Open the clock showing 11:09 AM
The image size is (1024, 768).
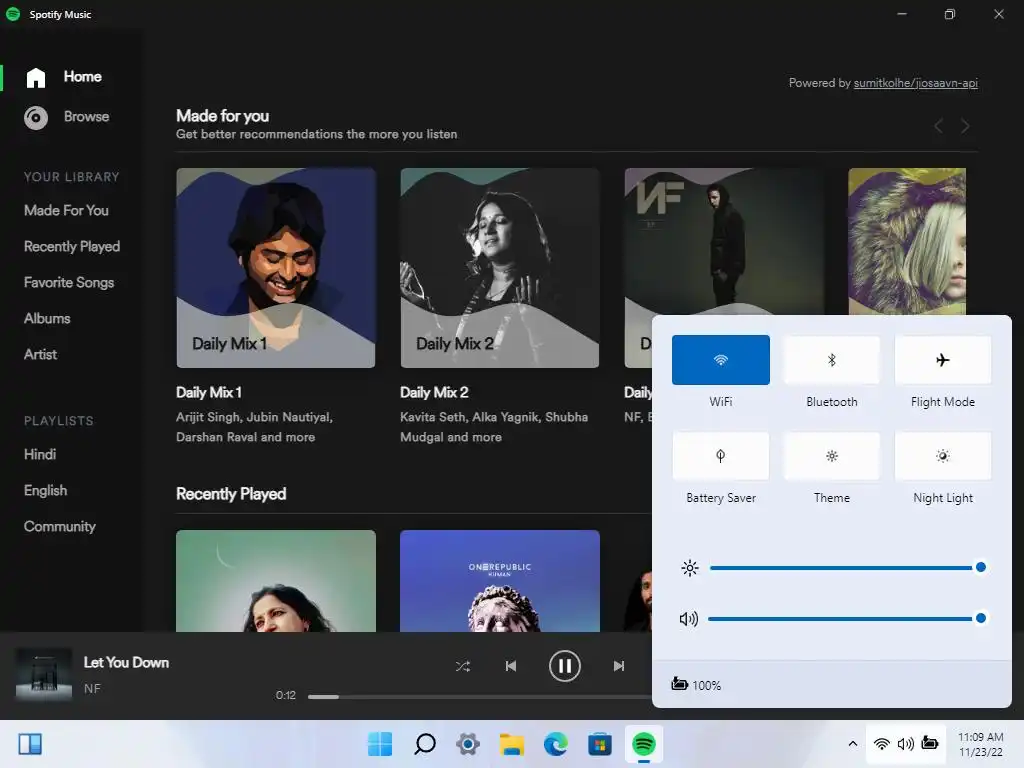tap(980, 744)
